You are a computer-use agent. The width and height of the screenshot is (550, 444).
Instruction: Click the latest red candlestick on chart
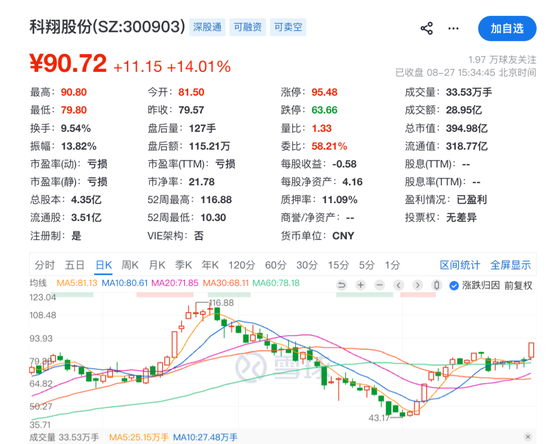pyautogui.click(x=531, y=350)
